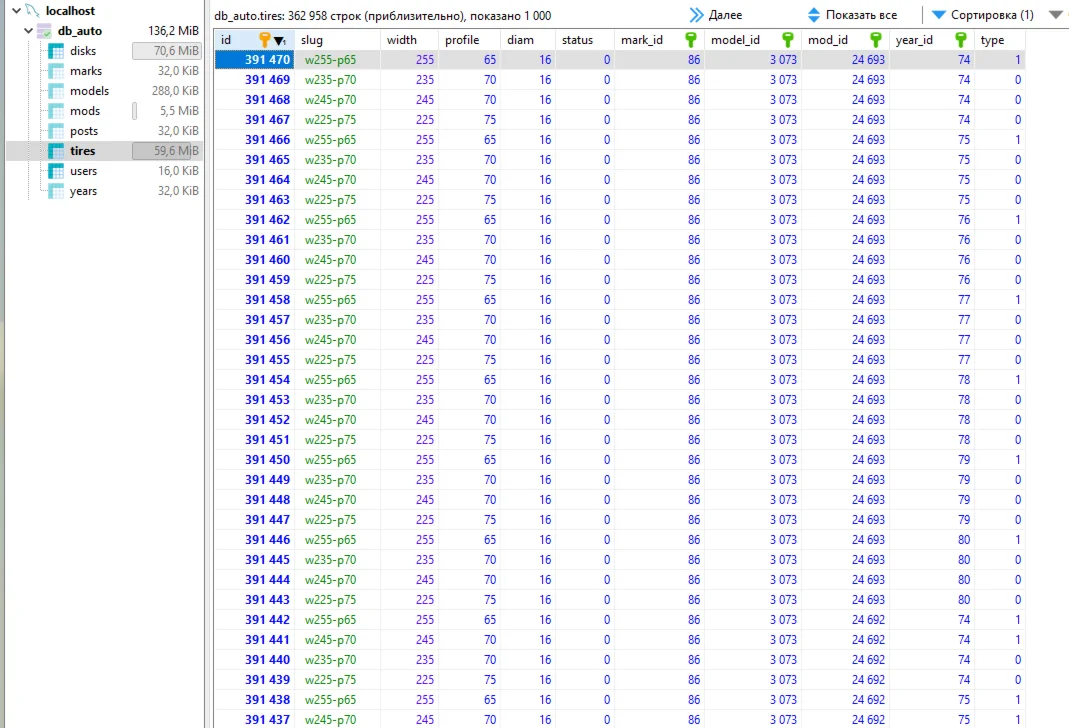Sort by the diam column header

click(x=528, y=40)
